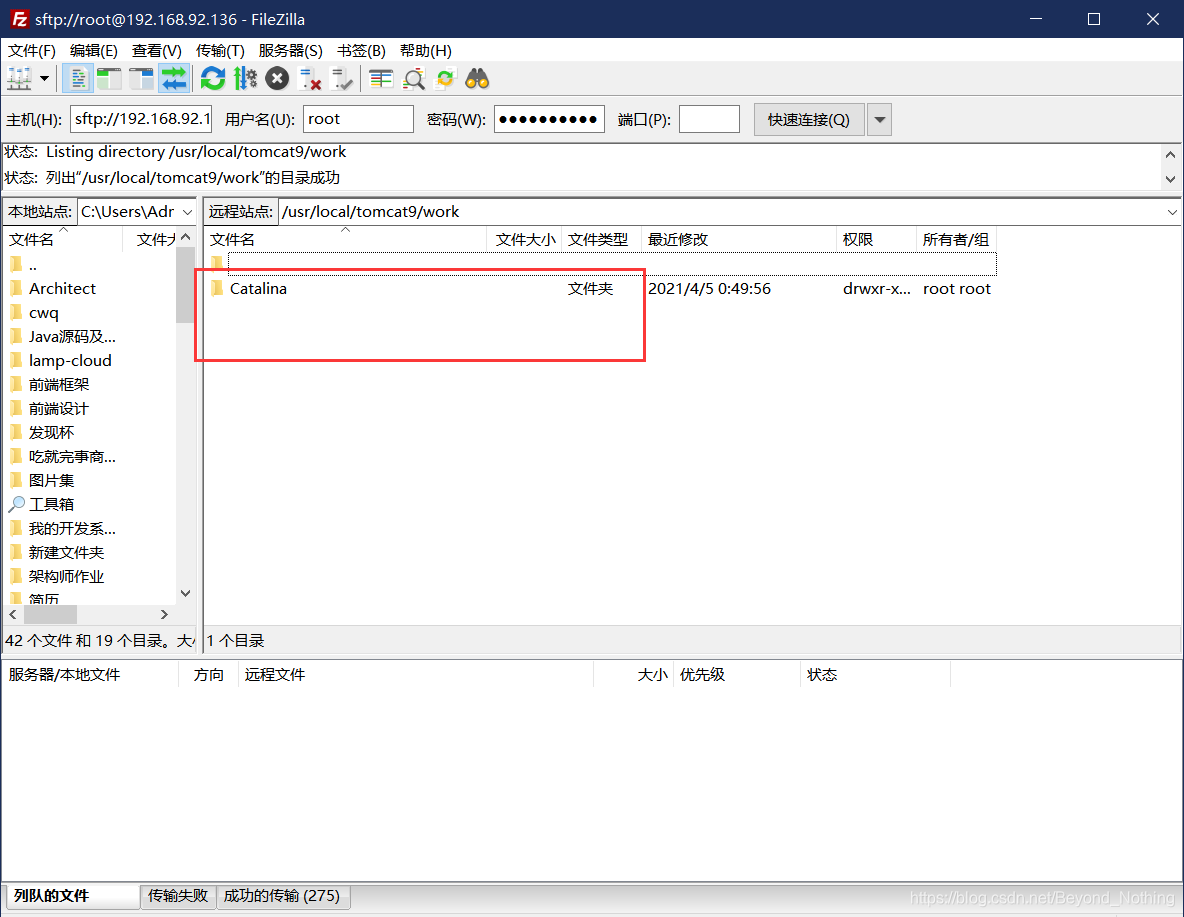This screenshot has height=917, width=1184.
Task: Switch to the 传输失败 tab
Action: 178,896
